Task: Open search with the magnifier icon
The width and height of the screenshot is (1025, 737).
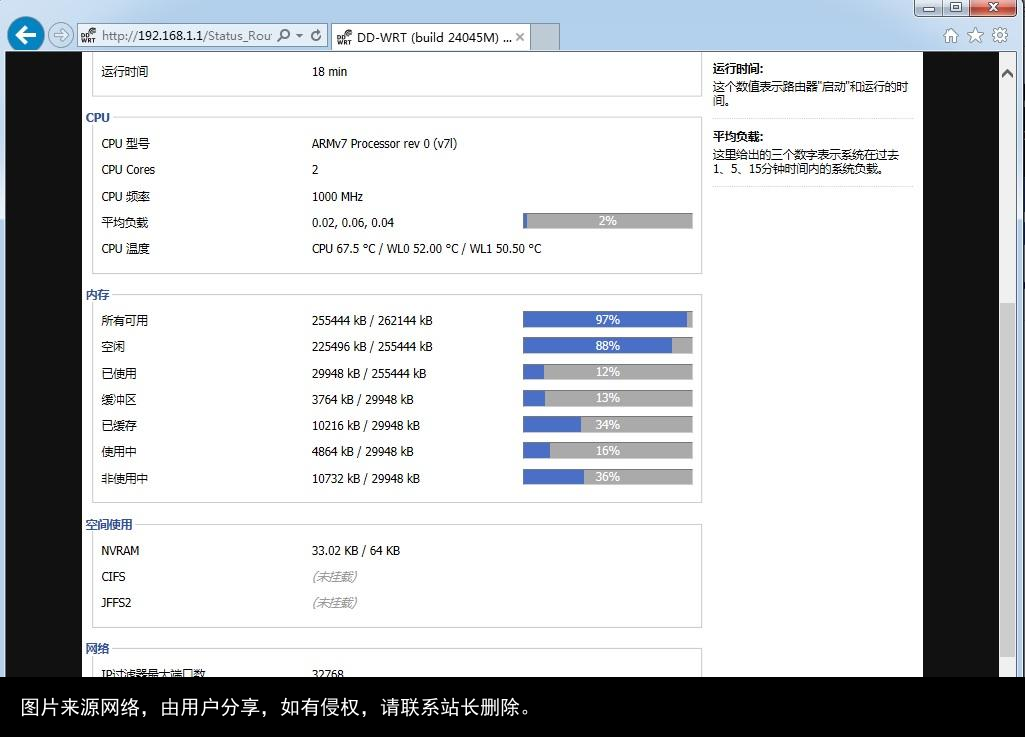Action: click(282, 33)
